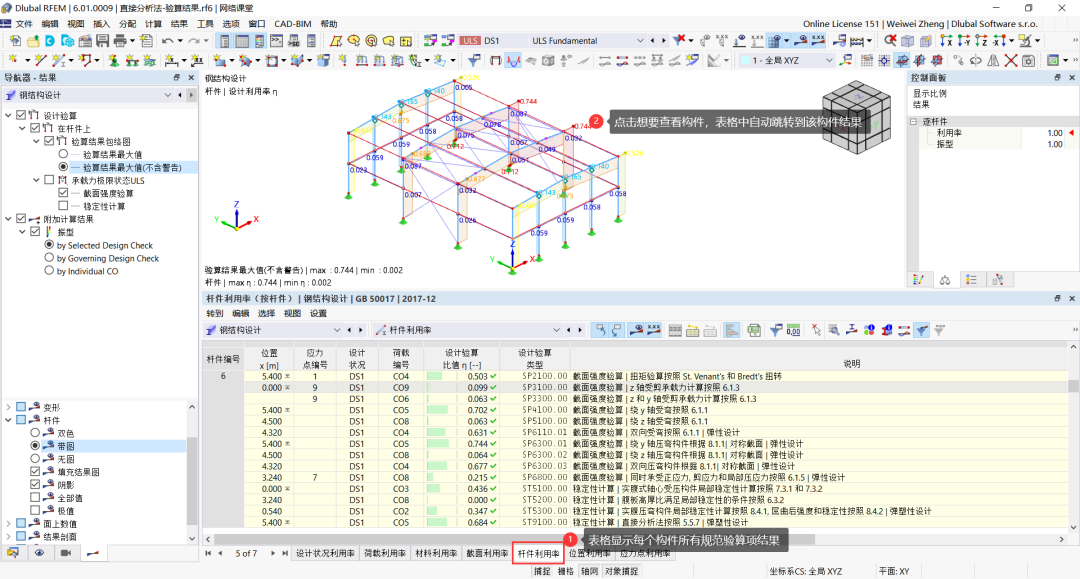Open the 文件 menu
1080x579 pixels.
pyautogui.click(x=24, y=23)
